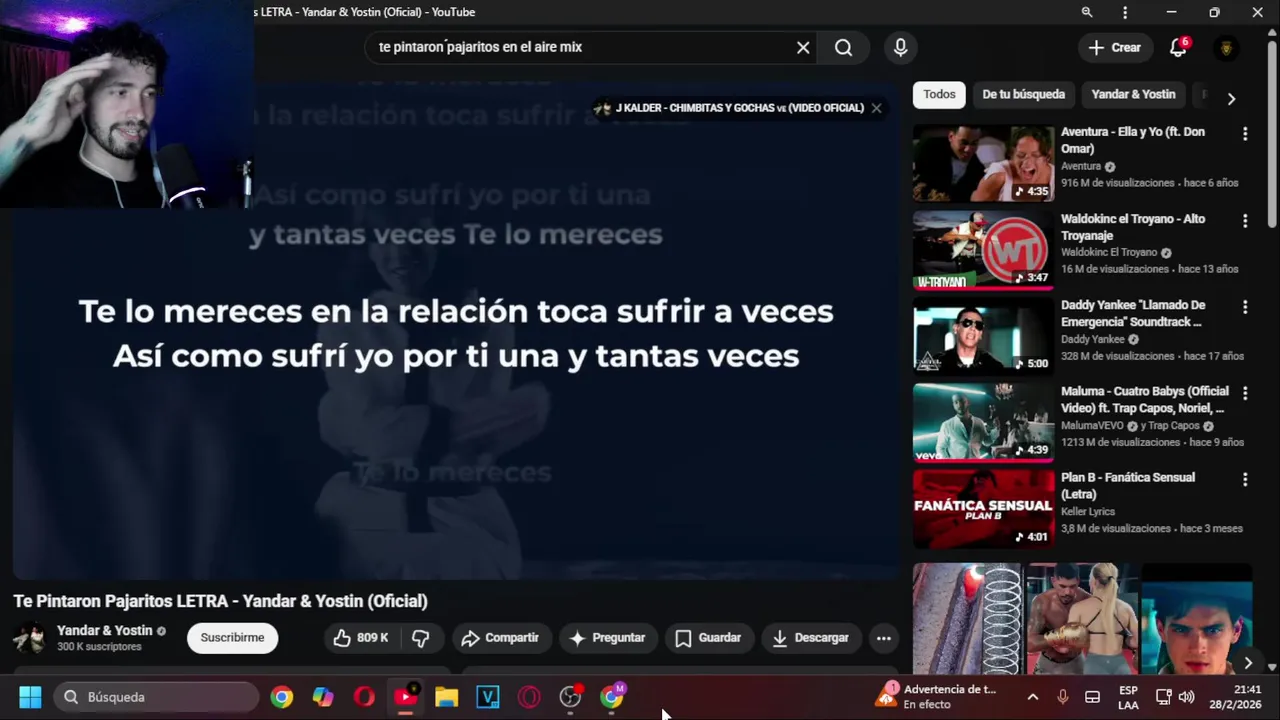The image size is (1280, 720).
Task: Open OBS Studio from taskbar
Action: 570,697
